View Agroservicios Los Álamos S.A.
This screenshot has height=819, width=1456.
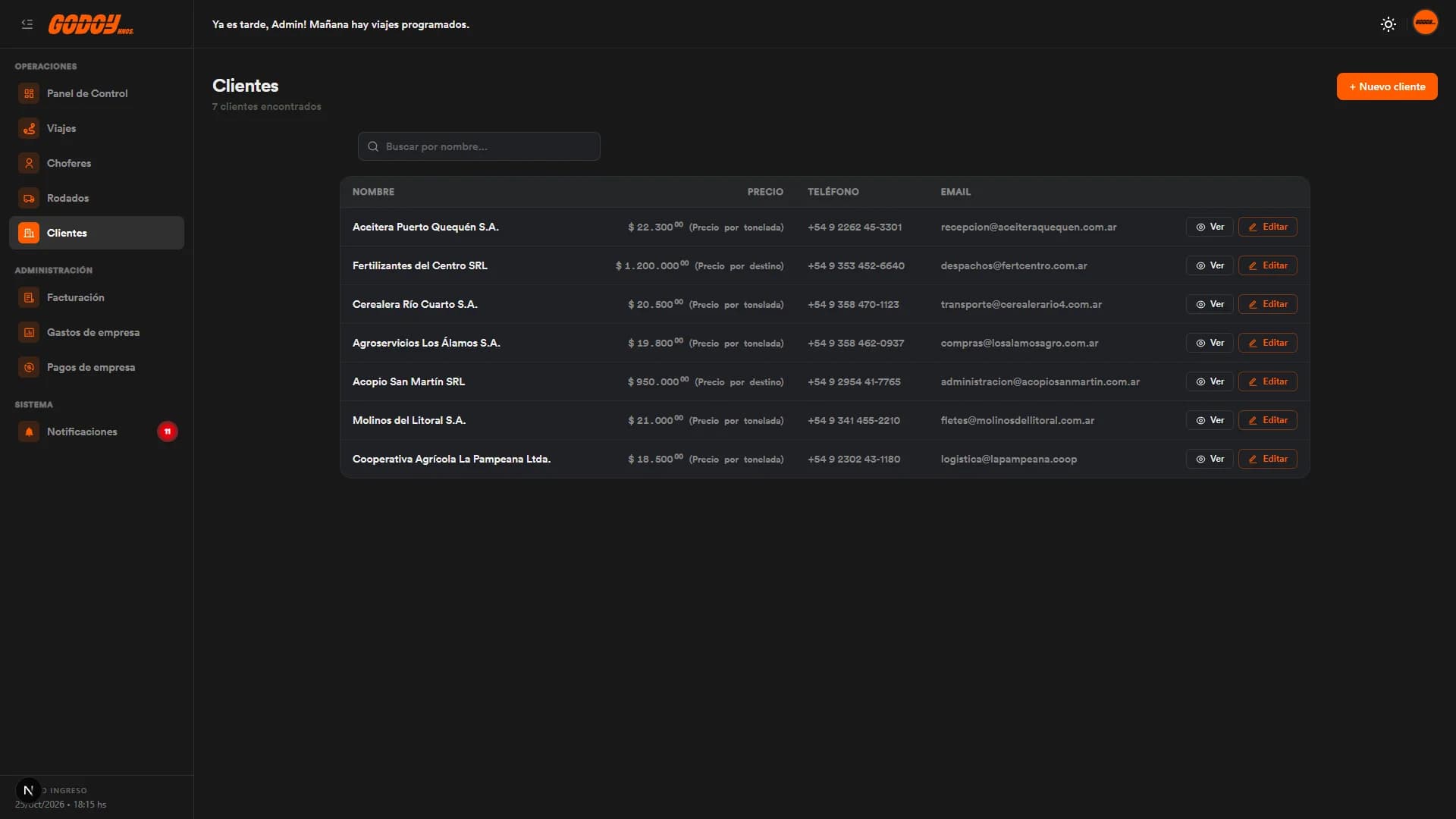coord(1210,343)
